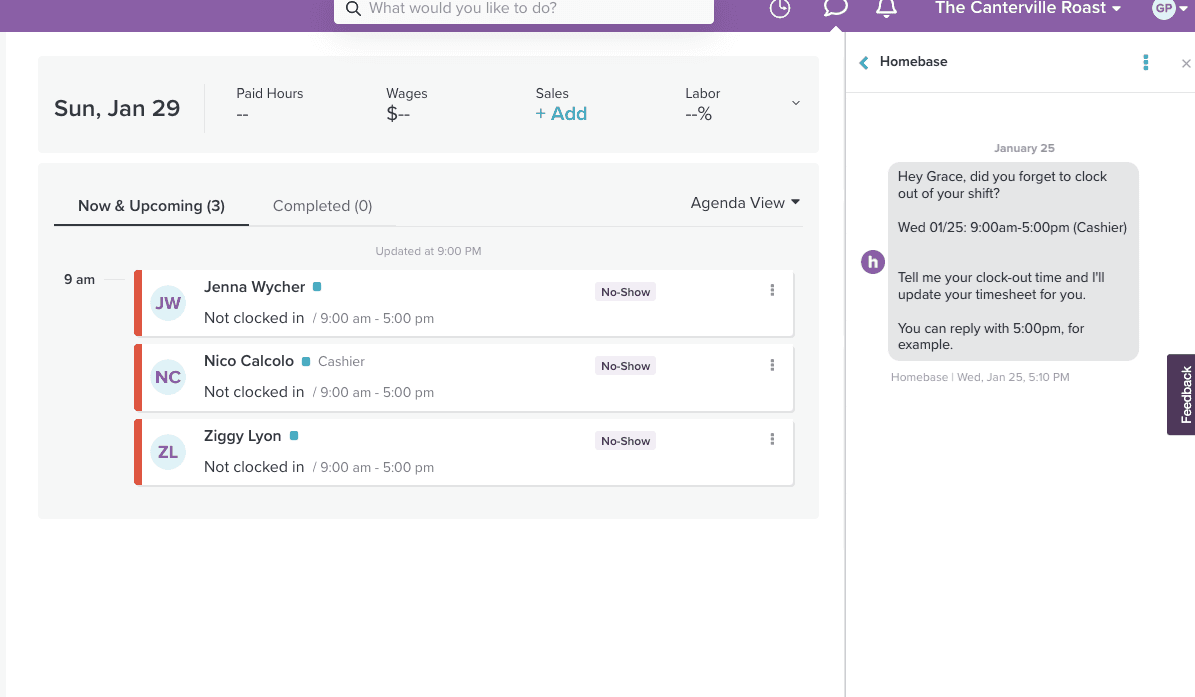Screen dimensions: 1195x697
Task: Open The Canterville Roast location dropdown
Action: click(1027, 8)
